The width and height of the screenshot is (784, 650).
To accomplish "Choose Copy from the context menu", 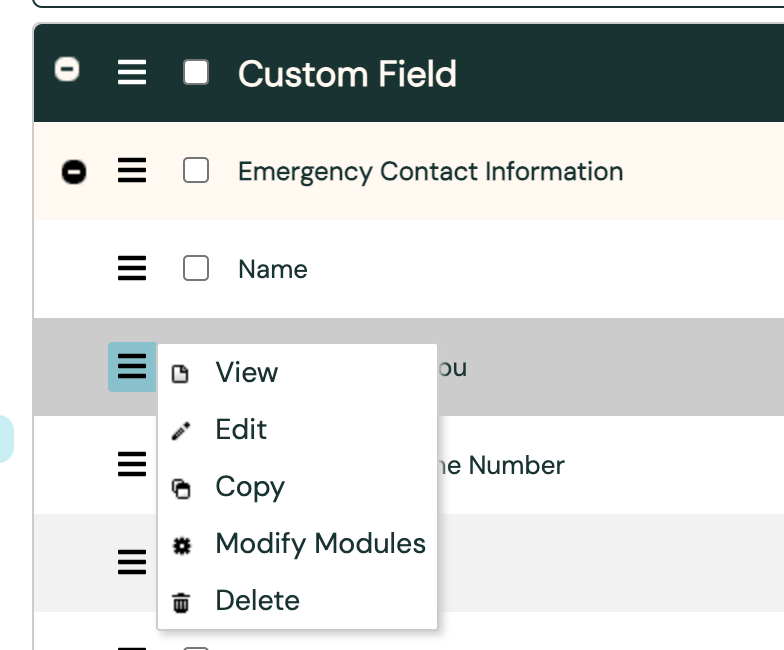I will point(250,487).
